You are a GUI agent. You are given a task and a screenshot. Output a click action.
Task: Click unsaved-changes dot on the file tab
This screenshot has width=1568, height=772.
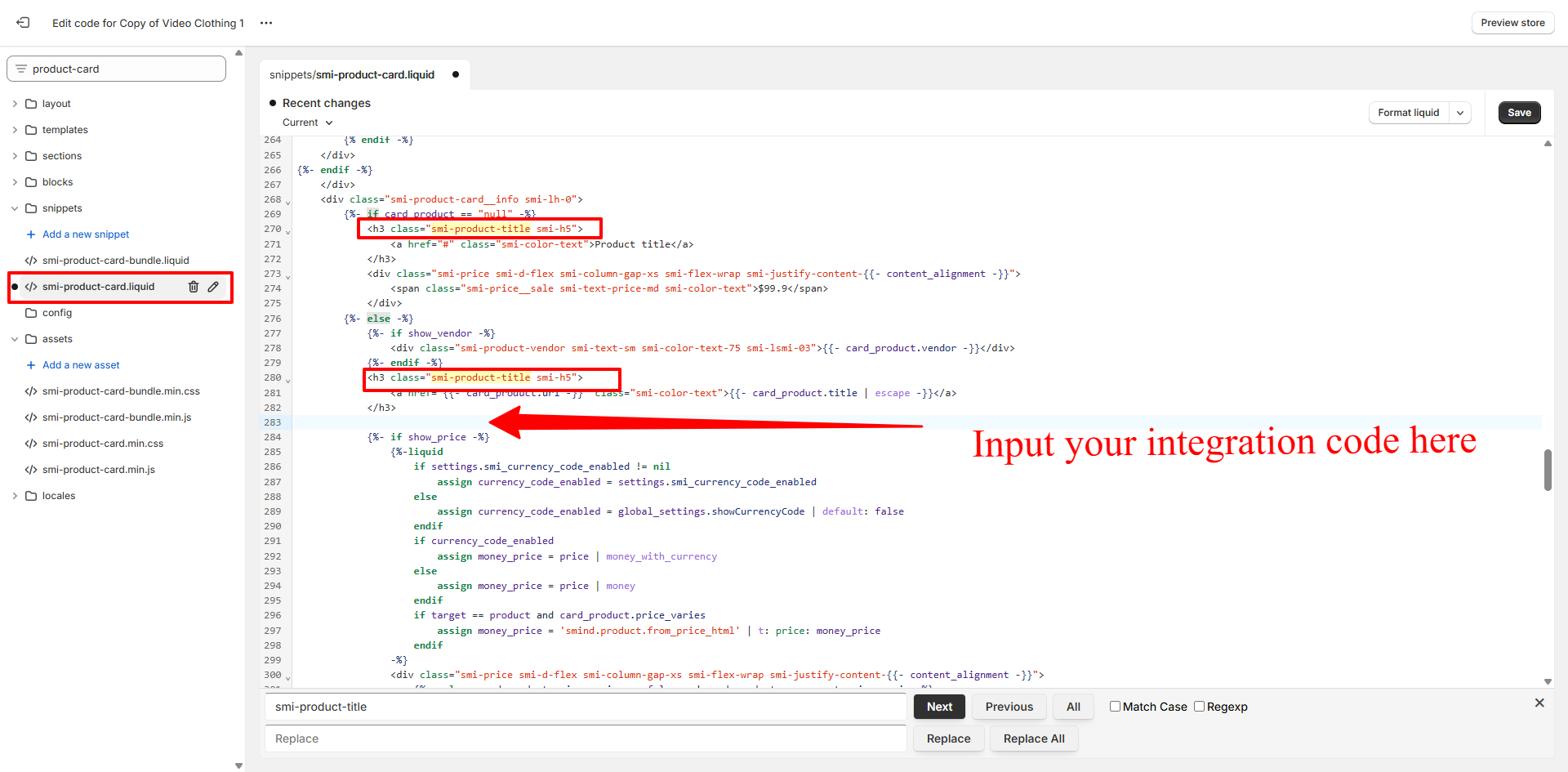click(456, 74)
